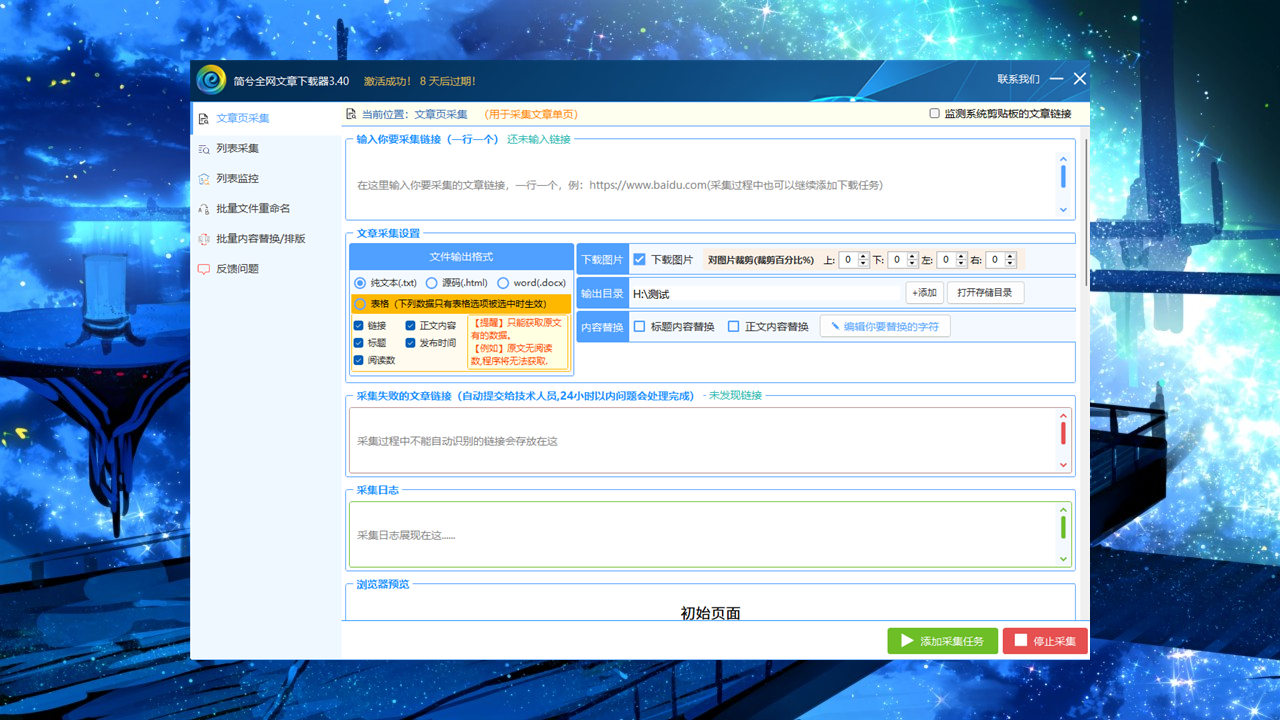
Task: Uncheck the 下载图片 checkbox
Action: (x=640, y=259)
